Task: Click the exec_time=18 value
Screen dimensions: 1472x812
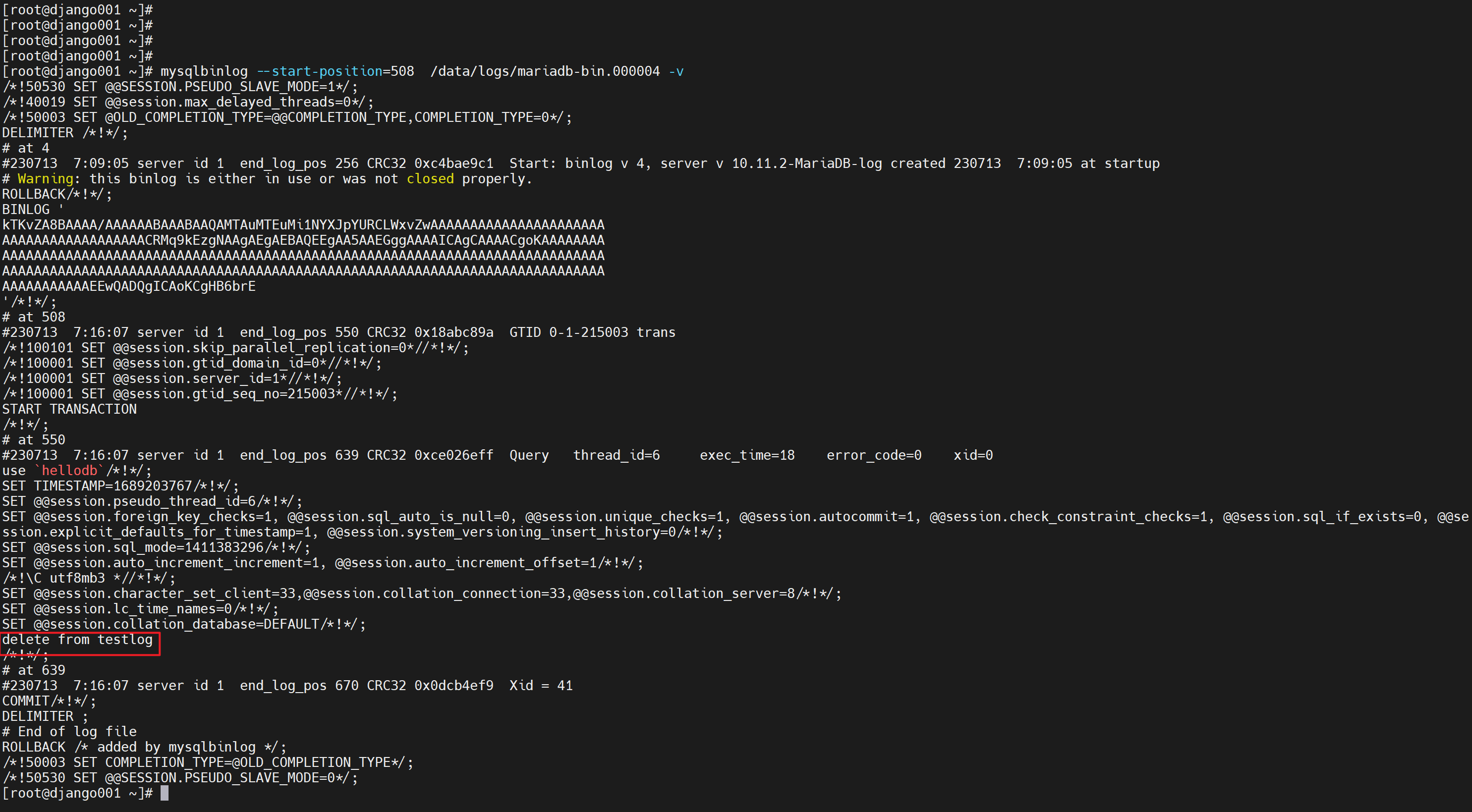Action: 747,455
